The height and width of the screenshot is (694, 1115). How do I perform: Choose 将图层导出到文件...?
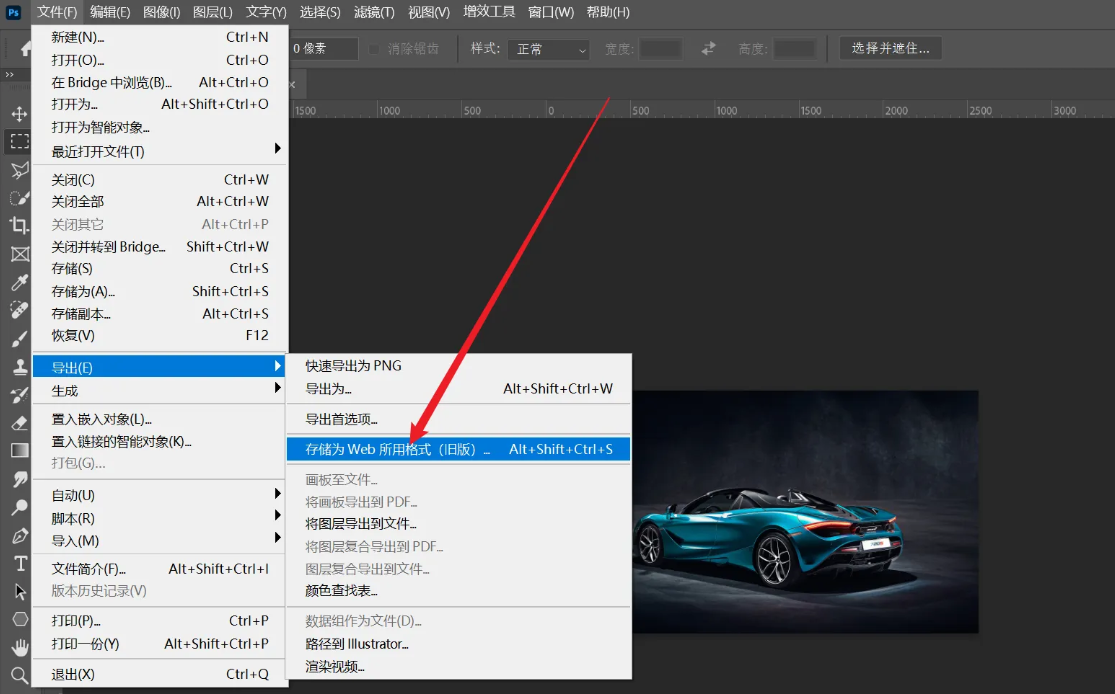pyautogui.click(x=459, y=524)
